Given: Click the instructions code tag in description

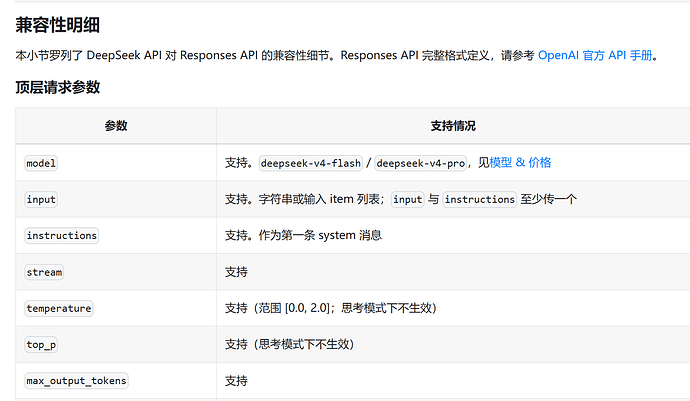Looking at the screenshot, I should click(479, 199).
